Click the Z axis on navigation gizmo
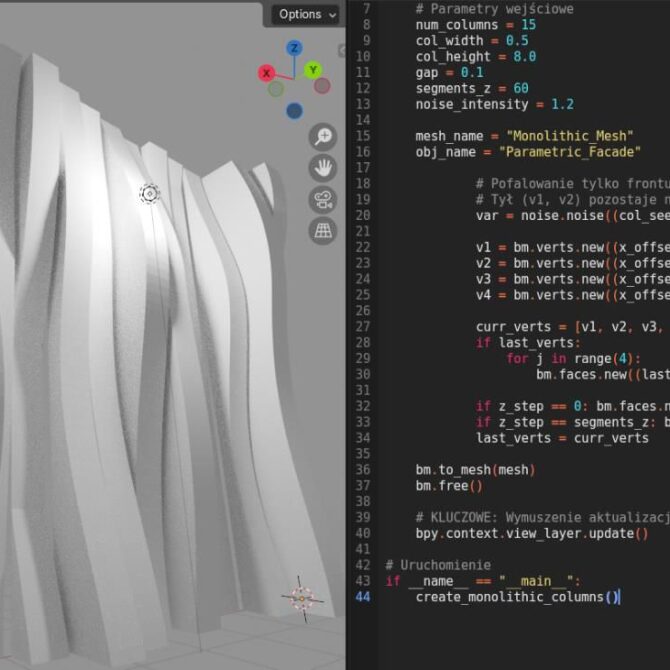The height and width of the screenshot is (670, 670). click(x=294, y=48)
